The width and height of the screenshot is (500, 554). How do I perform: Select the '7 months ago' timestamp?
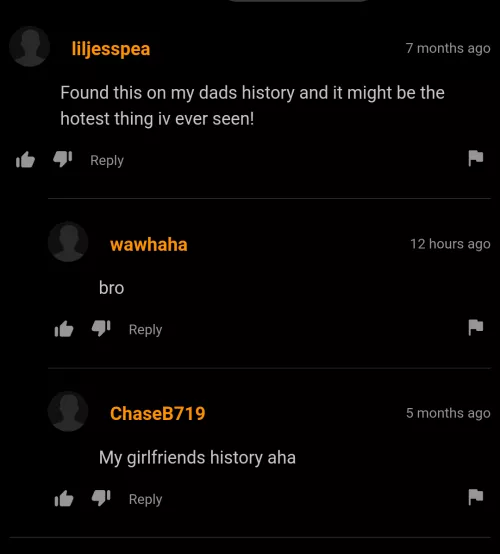[x=448, y=48]
